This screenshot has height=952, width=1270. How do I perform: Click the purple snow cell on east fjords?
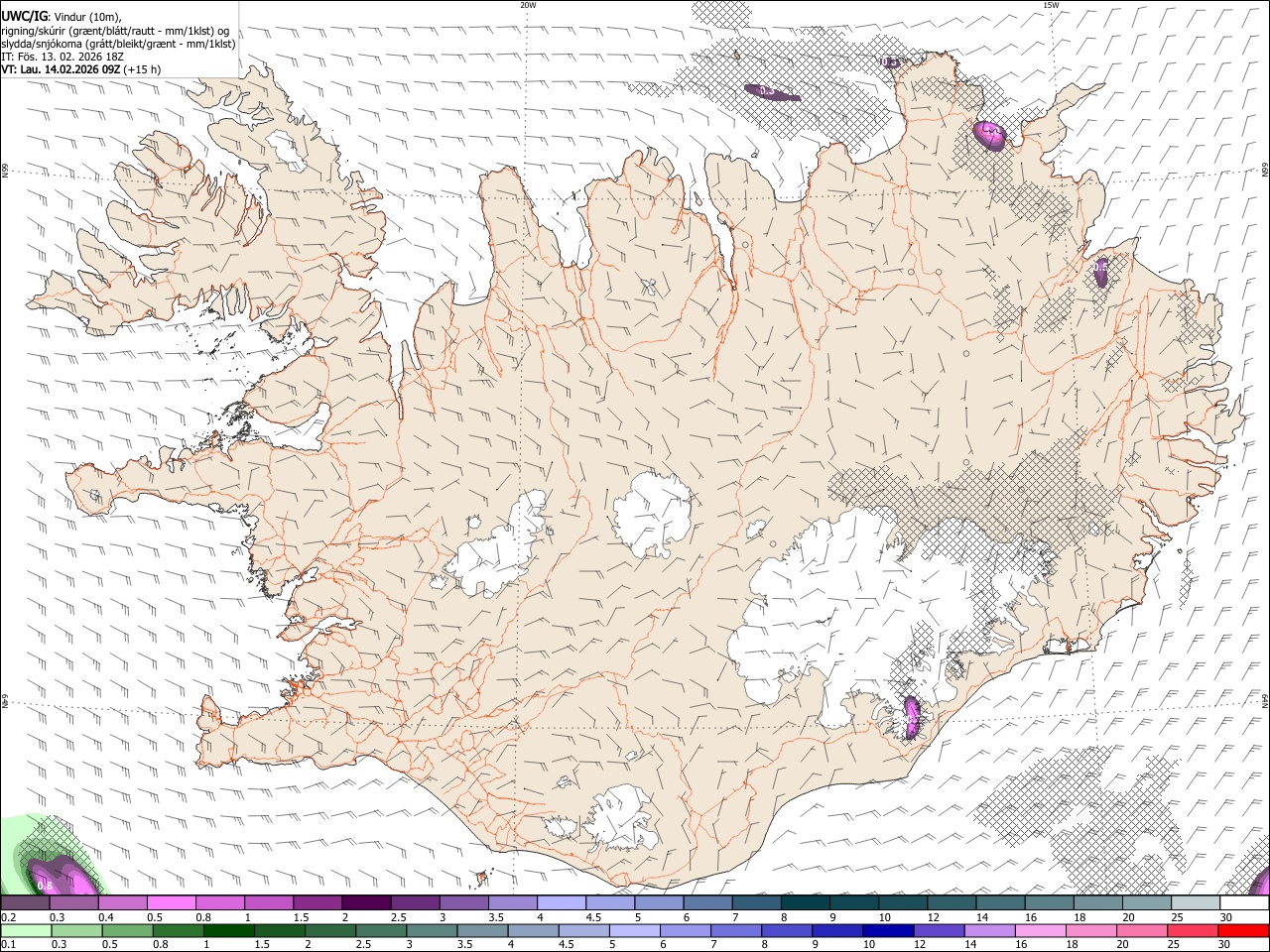click(x=1100, y=272)
